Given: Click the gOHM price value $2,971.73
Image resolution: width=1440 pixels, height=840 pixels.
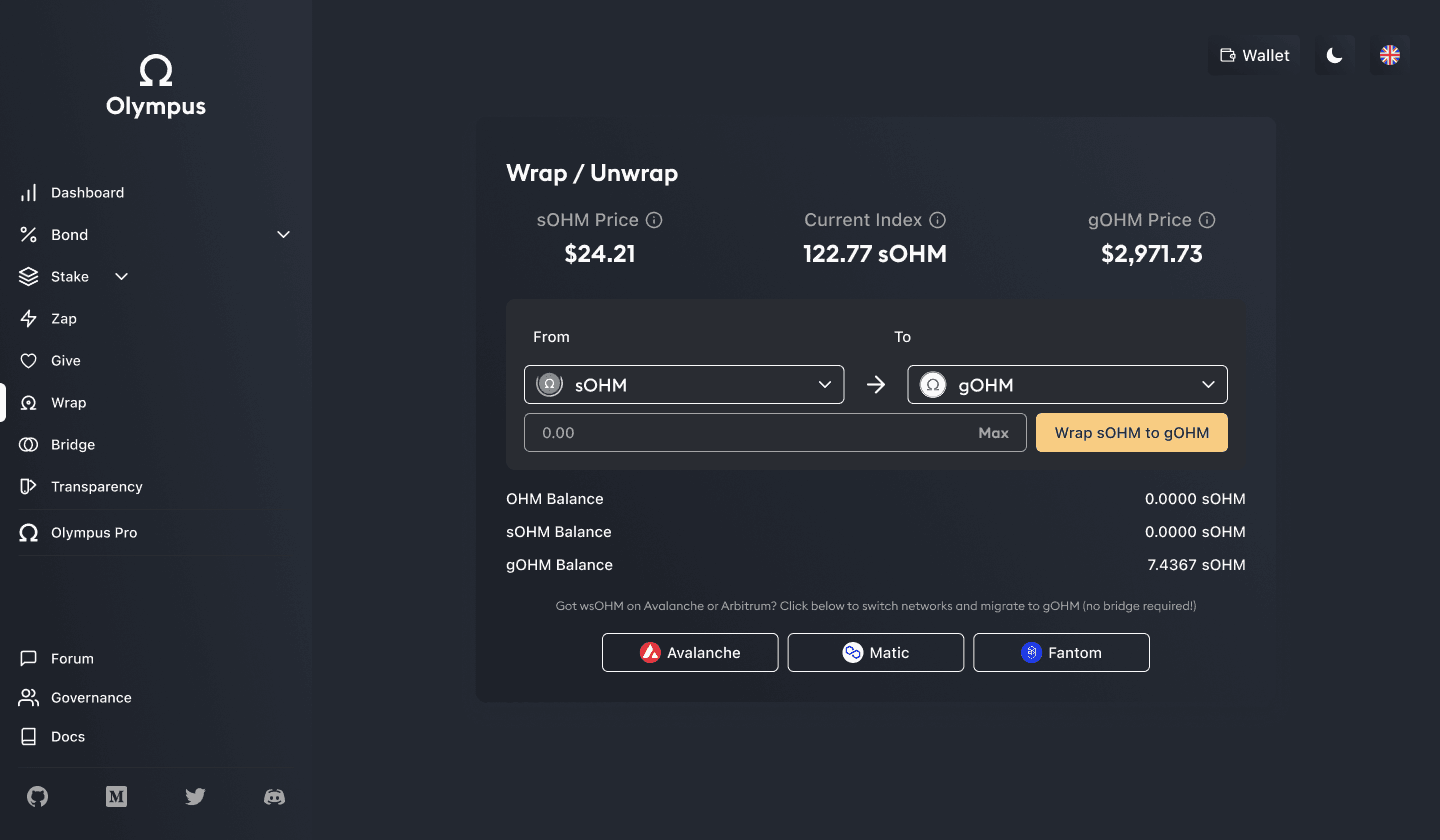Looking at the screenshot, I should point(1152,254).
